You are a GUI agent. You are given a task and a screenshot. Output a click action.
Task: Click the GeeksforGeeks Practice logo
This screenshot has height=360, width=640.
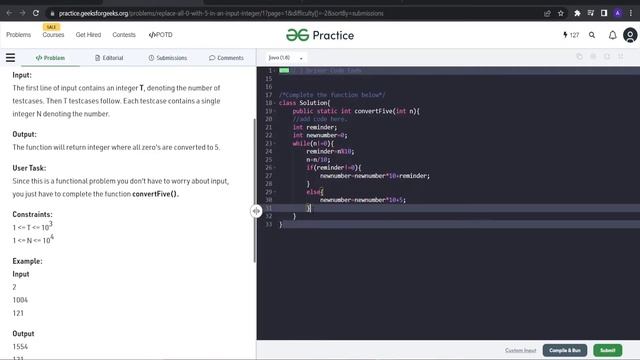pos(320,35)
